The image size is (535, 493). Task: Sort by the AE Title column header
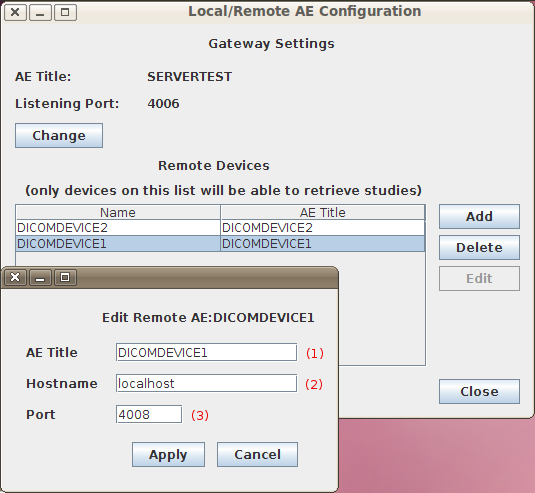322,212
